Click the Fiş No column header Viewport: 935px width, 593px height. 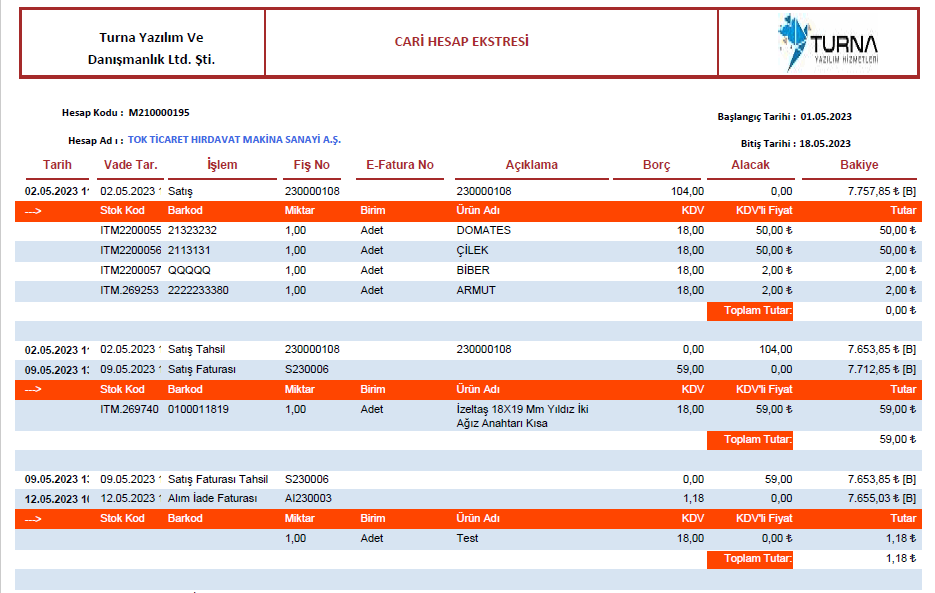310,165
